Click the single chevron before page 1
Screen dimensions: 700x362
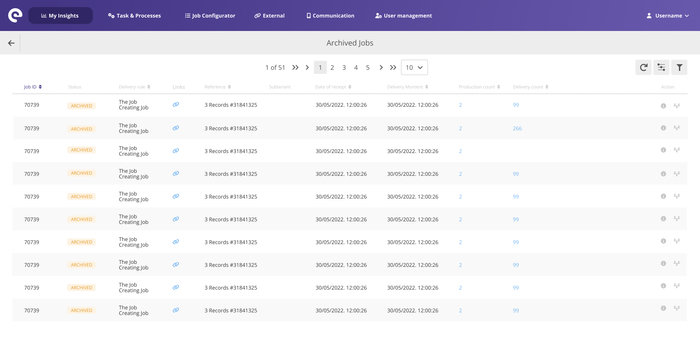click(307, 67)
